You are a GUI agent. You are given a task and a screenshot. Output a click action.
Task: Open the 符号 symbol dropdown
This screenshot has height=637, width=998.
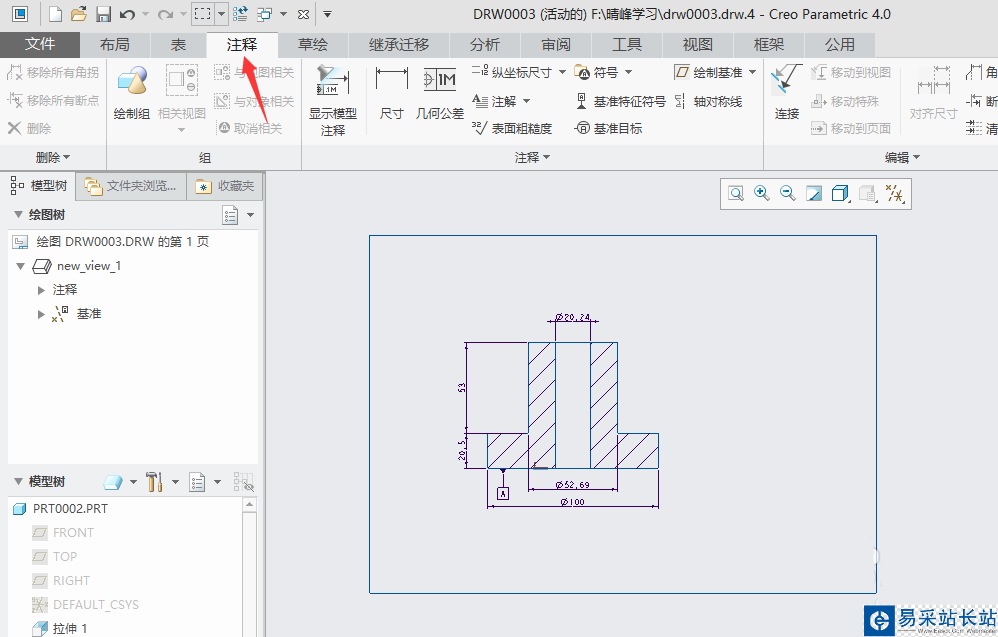tap(628, 73)
